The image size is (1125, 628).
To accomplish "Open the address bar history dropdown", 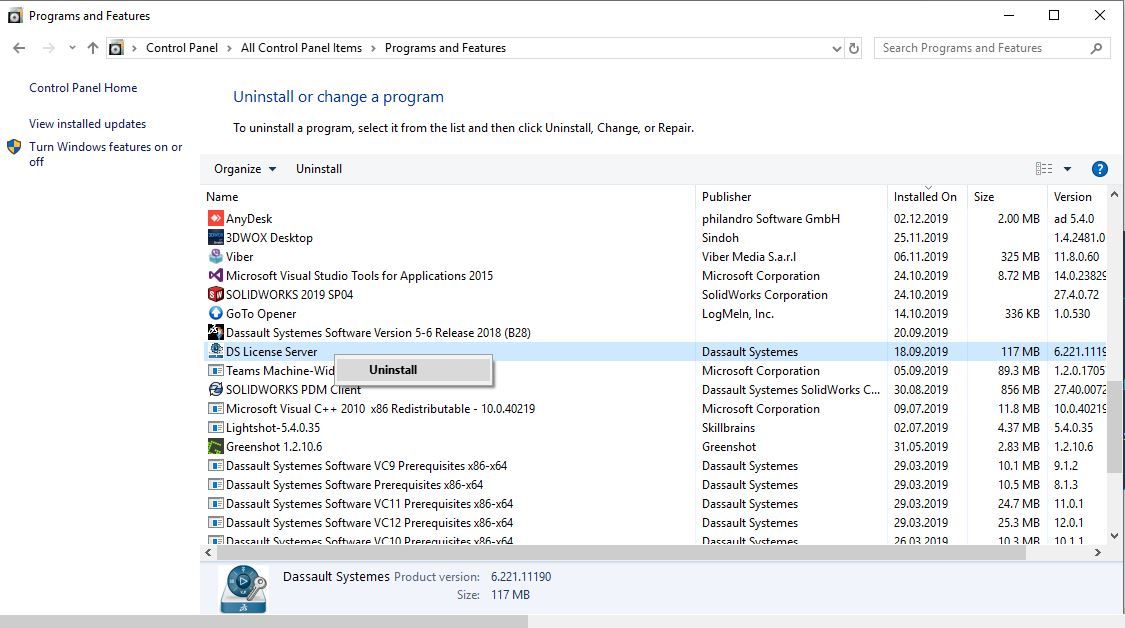I will (x=837, y=48).
